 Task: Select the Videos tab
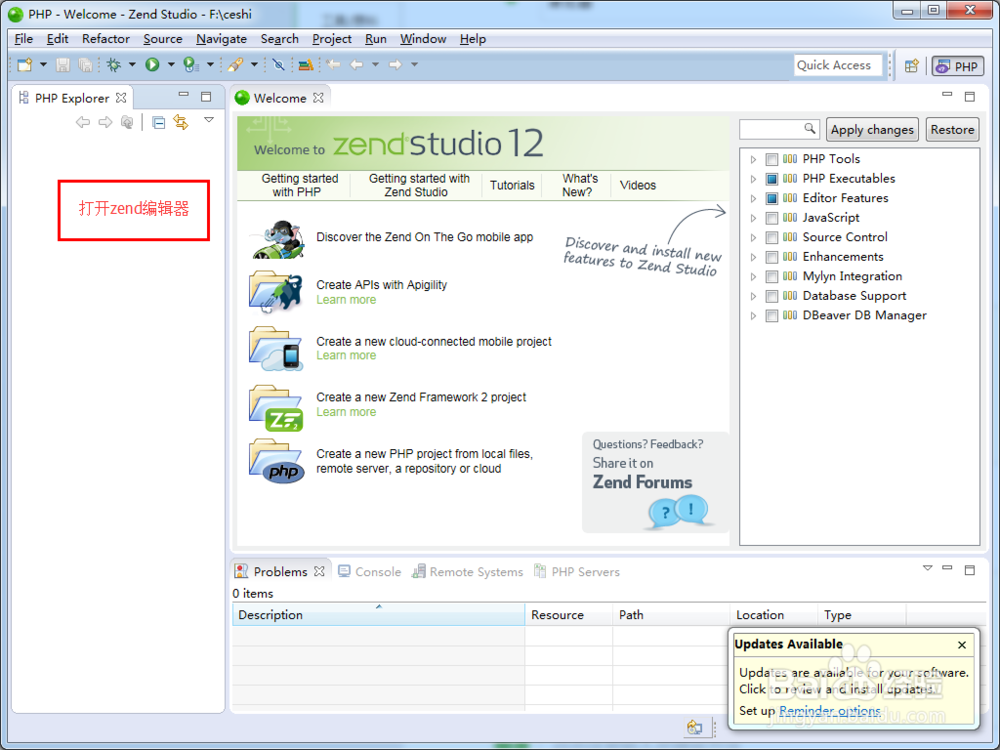coord(638,185)
